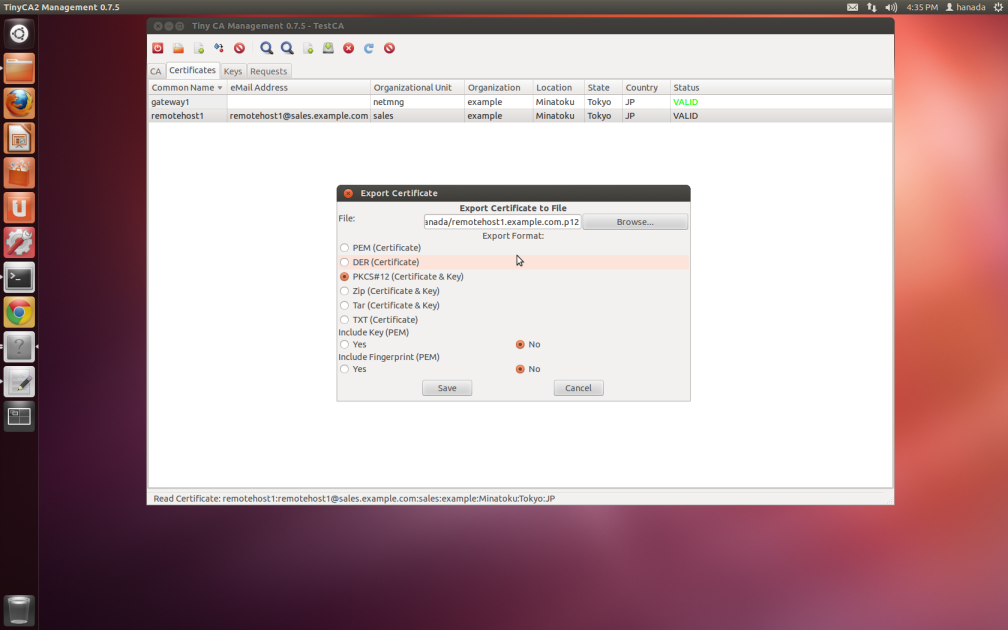This screenshot has height=630, width=1008.
Task: Switch to the Keys tab
Action: (x=233, y=71)
